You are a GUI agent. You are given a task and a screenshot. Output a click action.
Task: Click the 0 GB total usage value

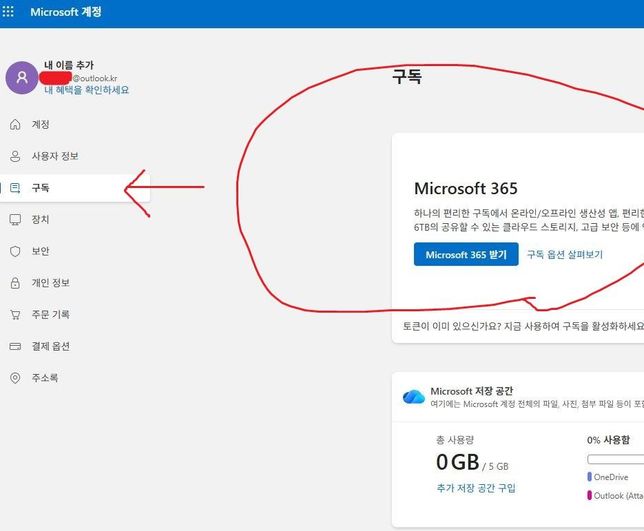tap(458, 462)
